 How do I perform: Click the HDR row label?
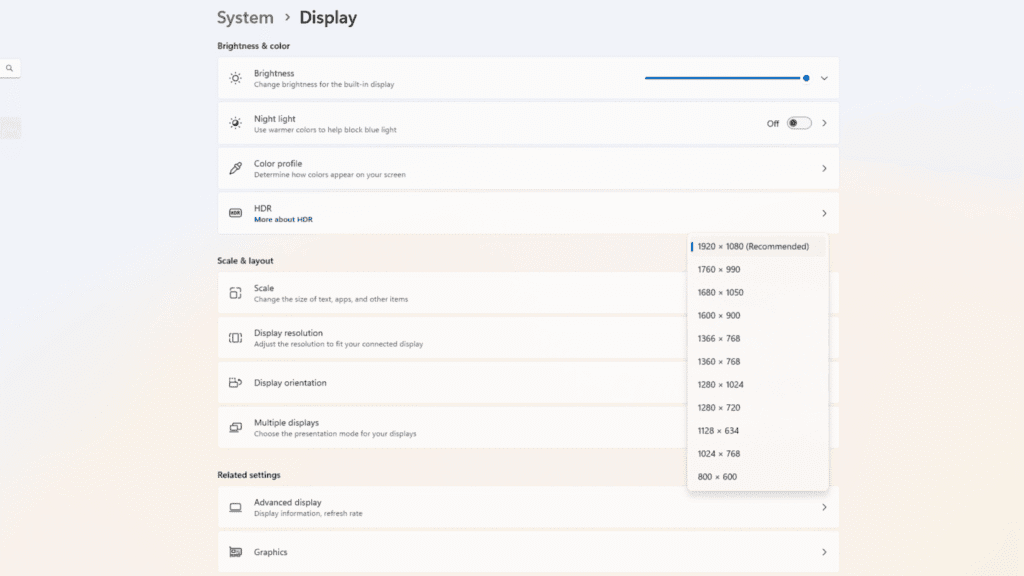(263, 208)
